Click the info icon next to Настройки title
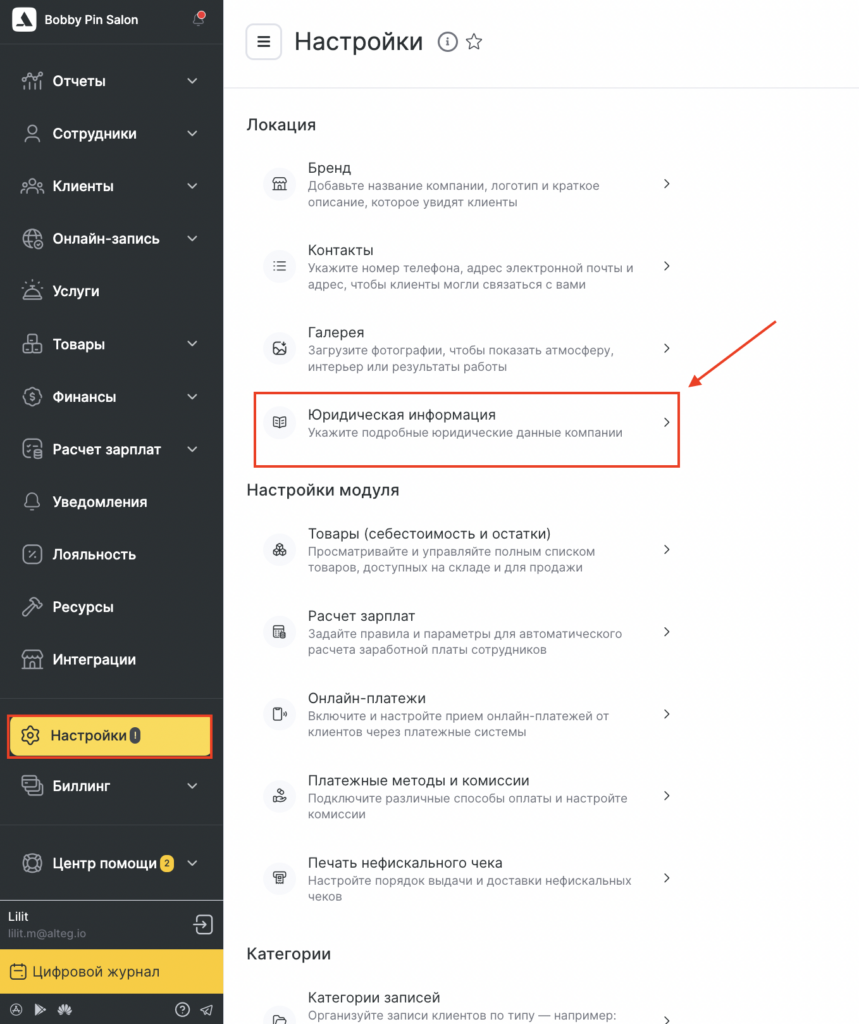Screen dimensions: 859x1024 tap(448, 42)
